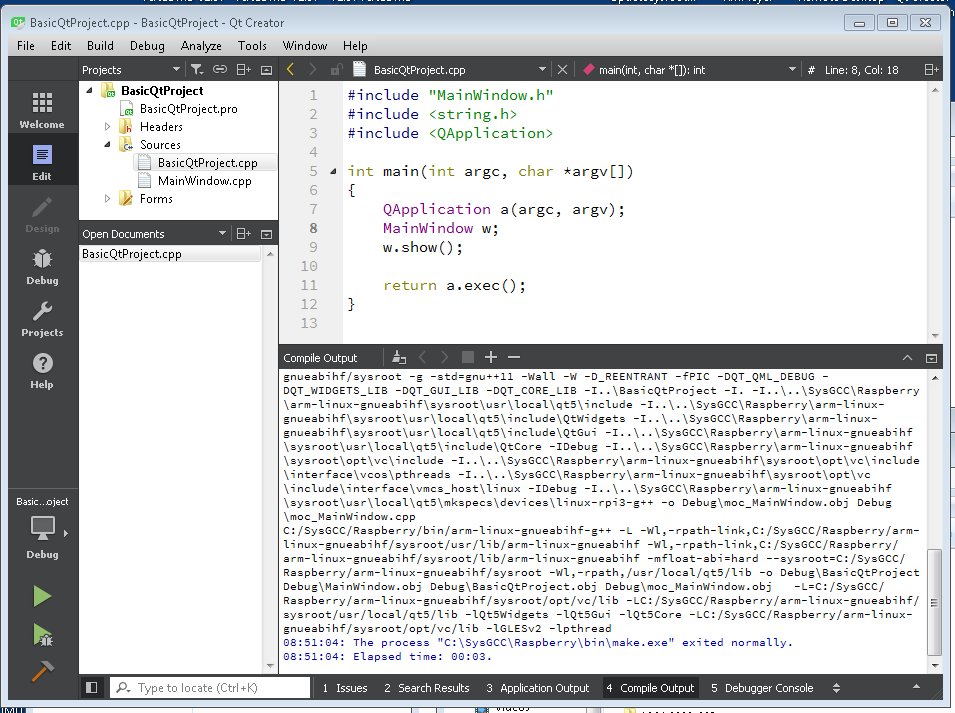Viewport: 955px width, 713px height.
Task: Open Design mode
Action: (42, 214)
